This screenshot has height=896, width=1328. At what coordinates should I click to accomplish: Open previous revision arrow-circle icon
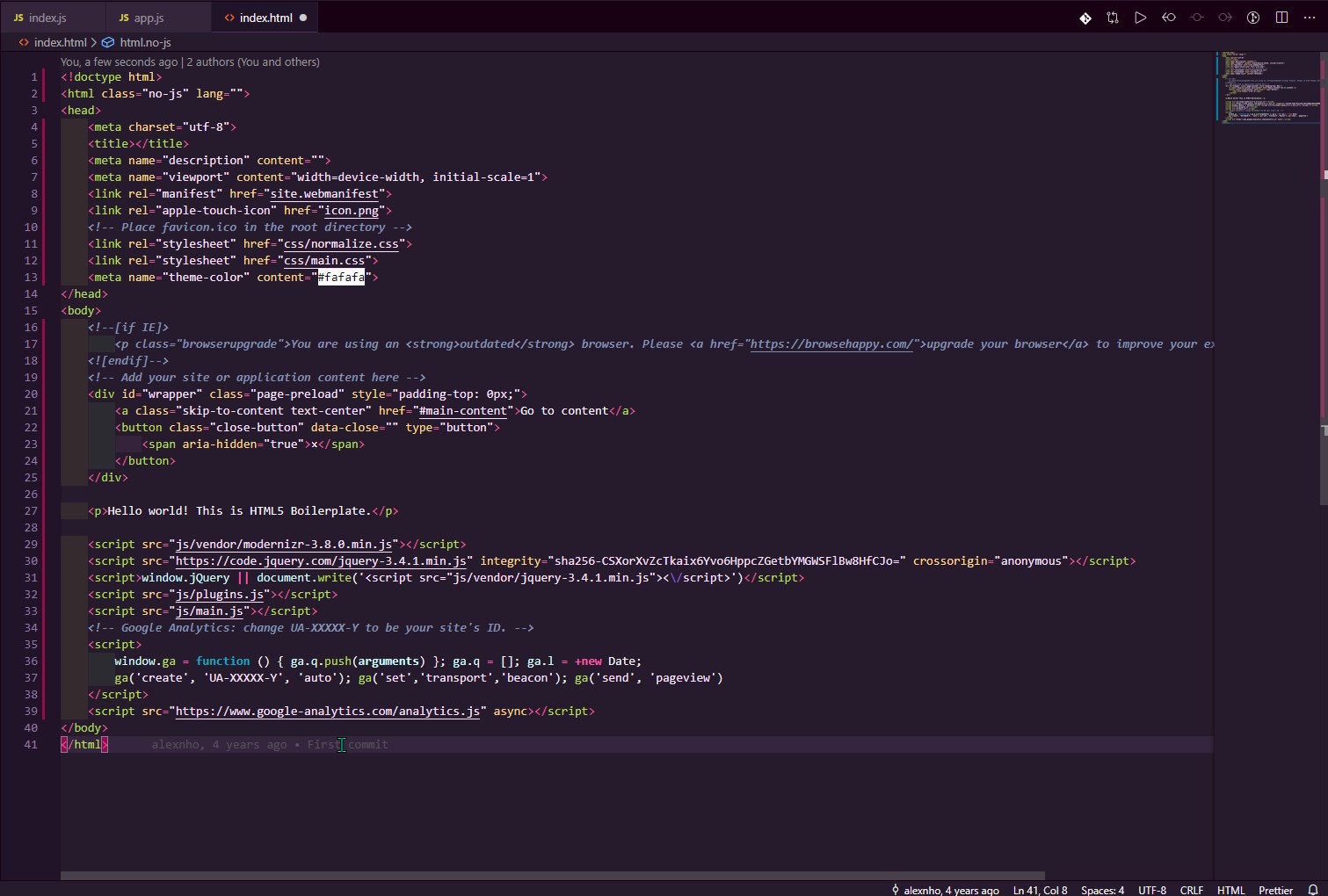tap(1169, 18)
